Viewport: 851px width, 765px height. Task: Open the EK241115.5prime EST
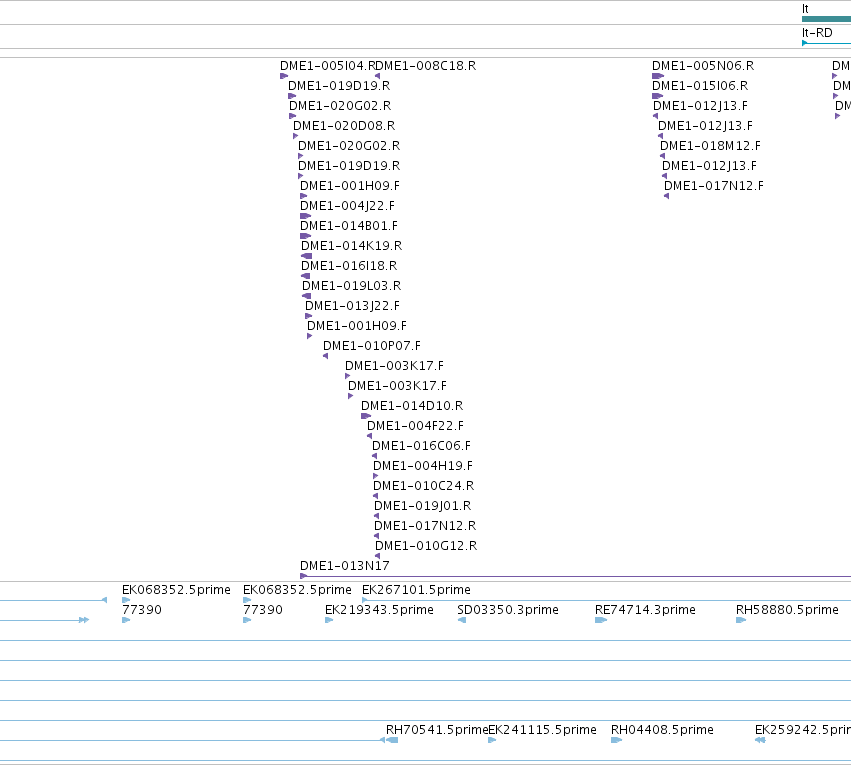[x=543, y=730]
